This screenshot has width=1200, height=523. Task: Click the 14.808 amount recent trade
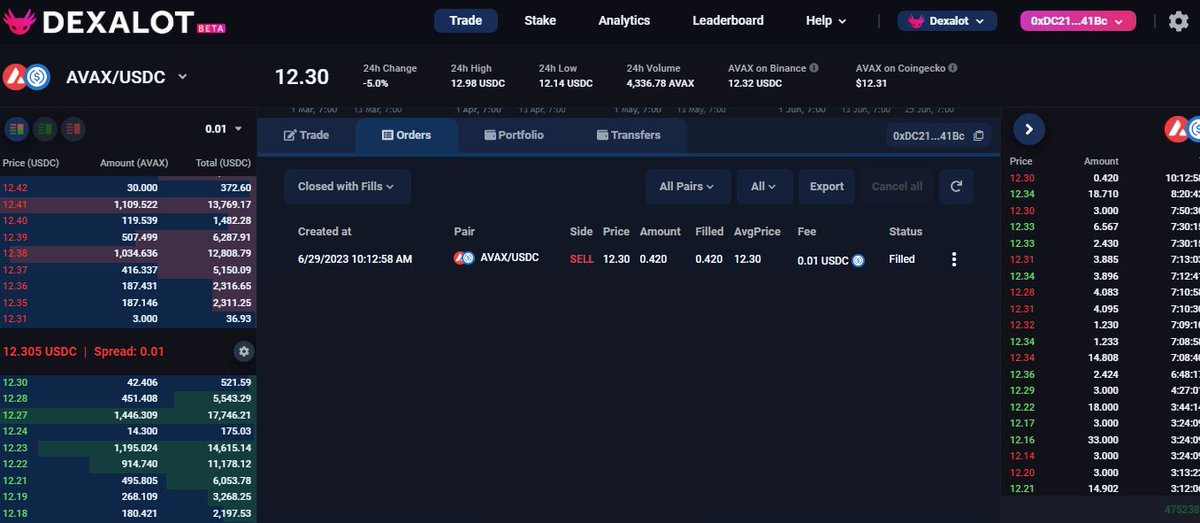coord(1101,357)
